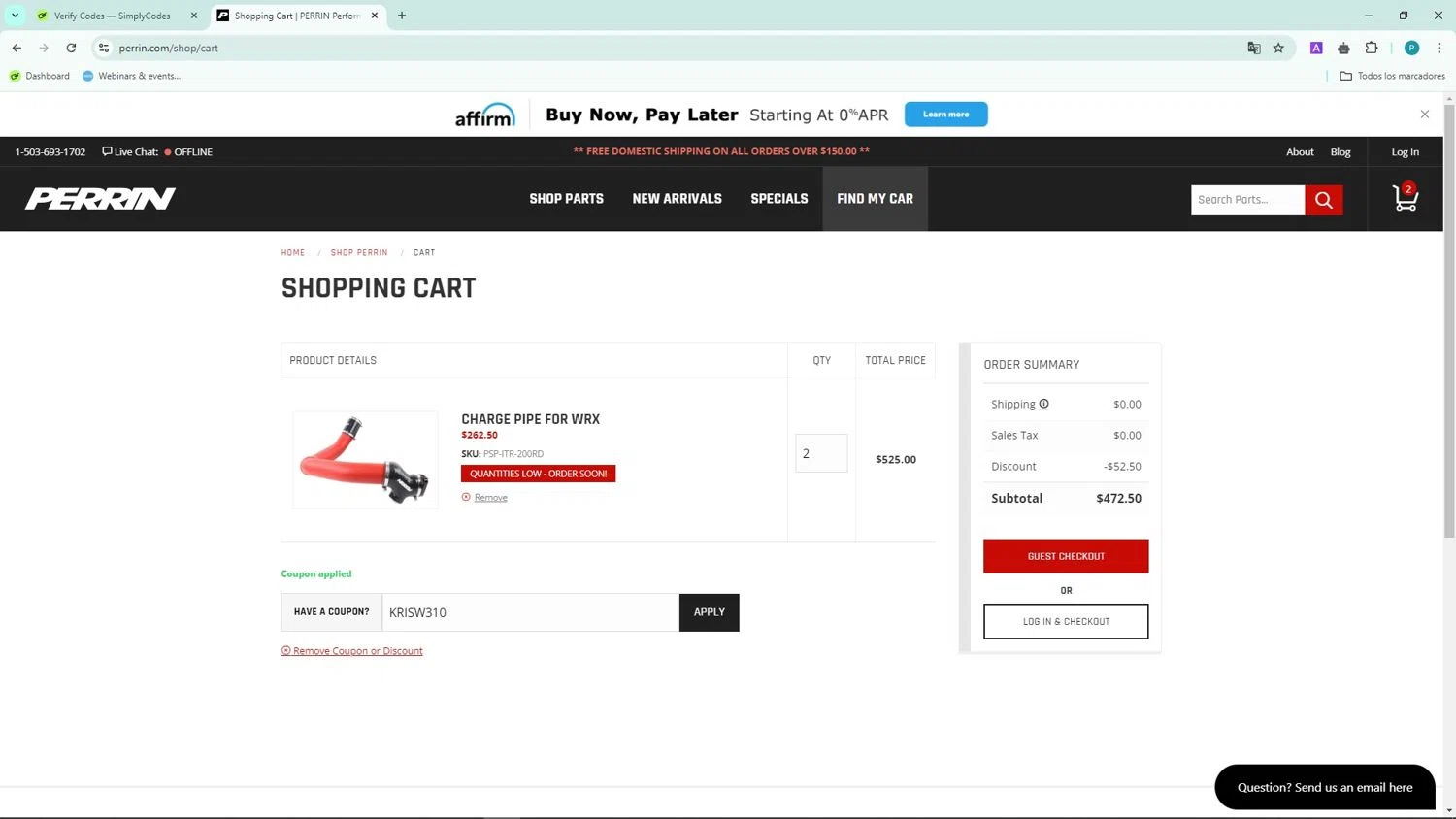
Task: Click the Coupon applied message
Action: click(316, 573)
